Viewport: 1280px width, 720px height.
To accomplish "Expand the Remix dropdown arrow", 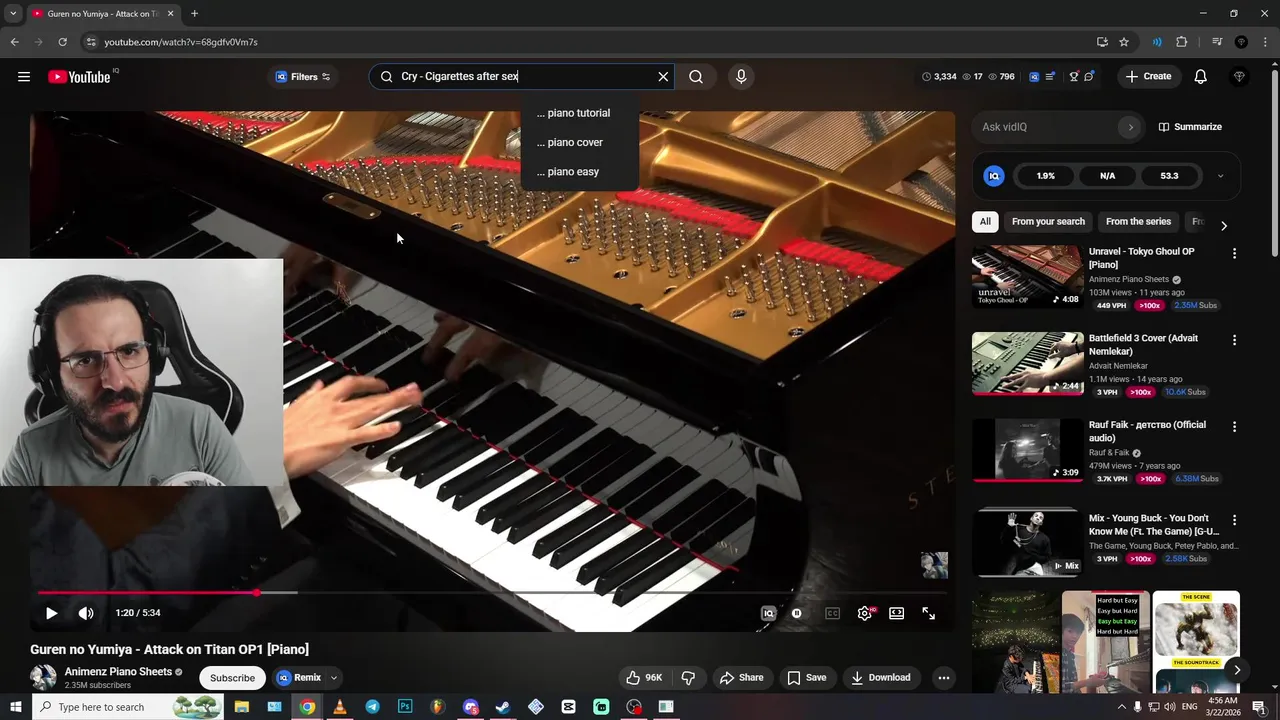I will [334, 678].
